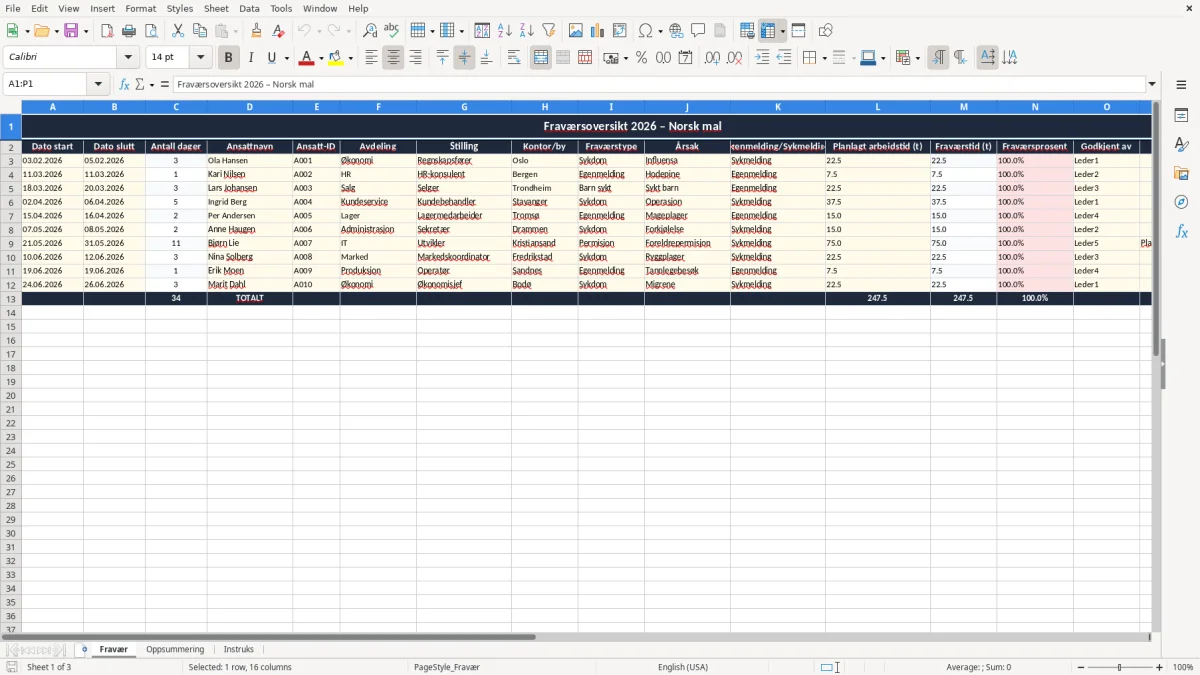
Task: Open the File menu
Action: pos(14,8)
